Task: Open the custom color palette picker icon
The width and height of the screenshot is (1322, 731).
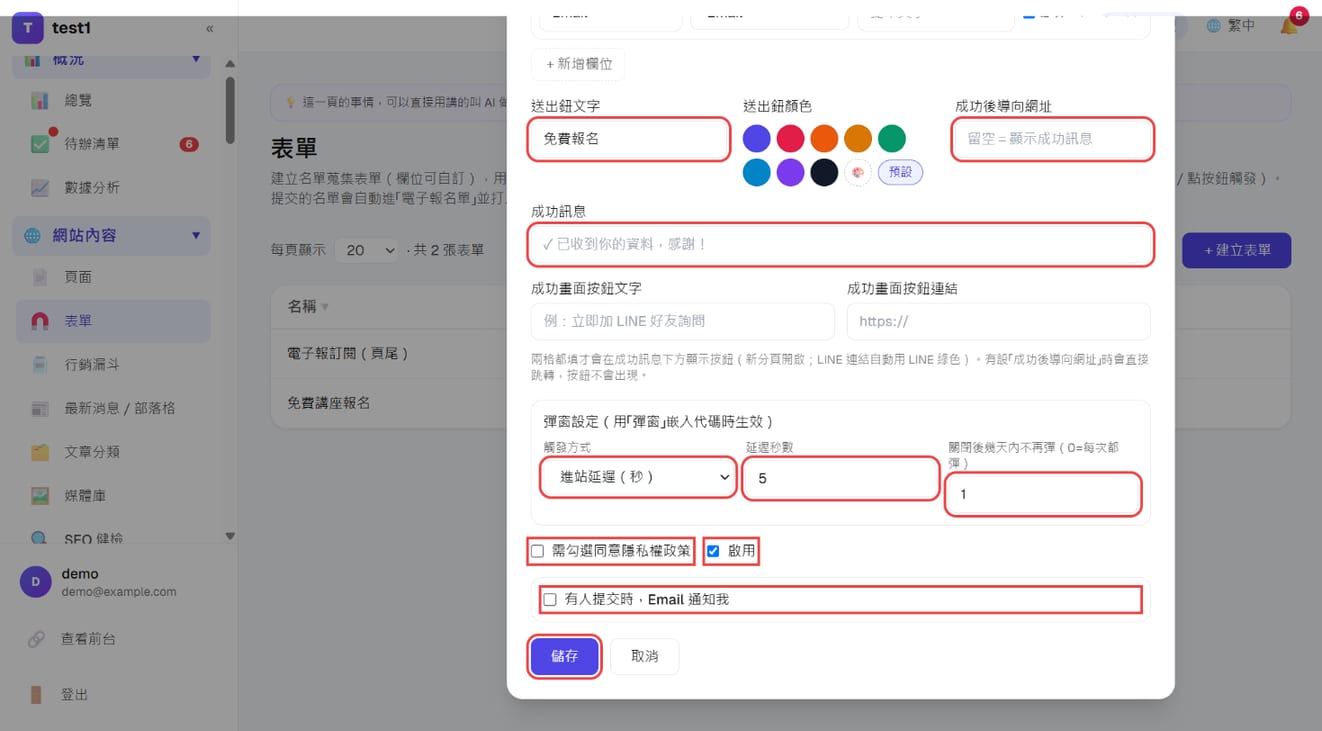Action: pyautogui.click(x=858, y=172)
